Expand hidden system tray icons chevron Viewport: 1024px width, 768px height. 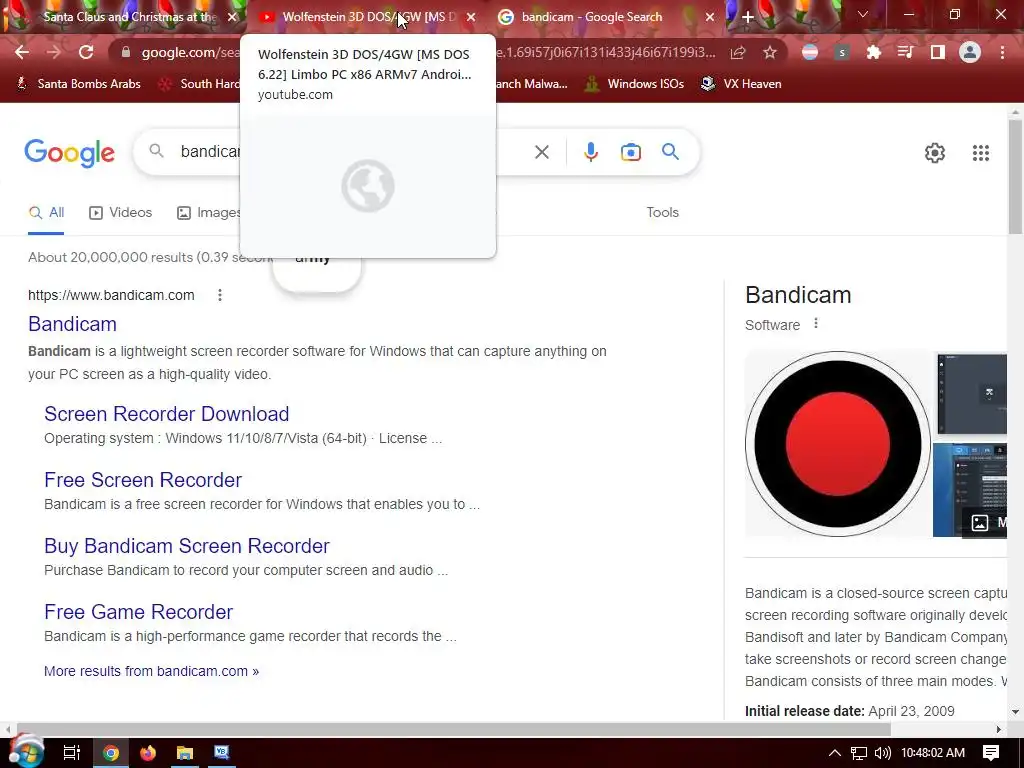coord(835,753)
